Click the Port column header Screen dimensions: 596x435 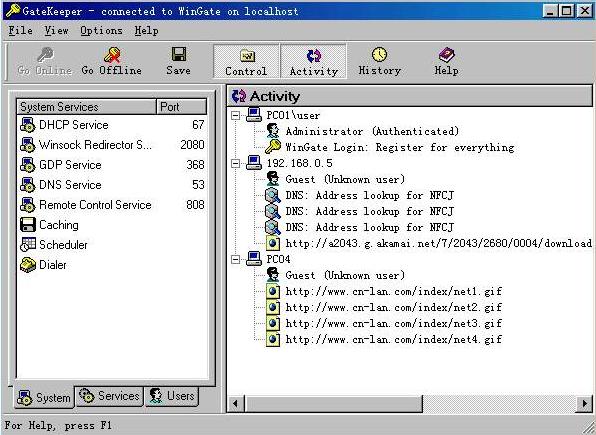click(x=182, y=107)
